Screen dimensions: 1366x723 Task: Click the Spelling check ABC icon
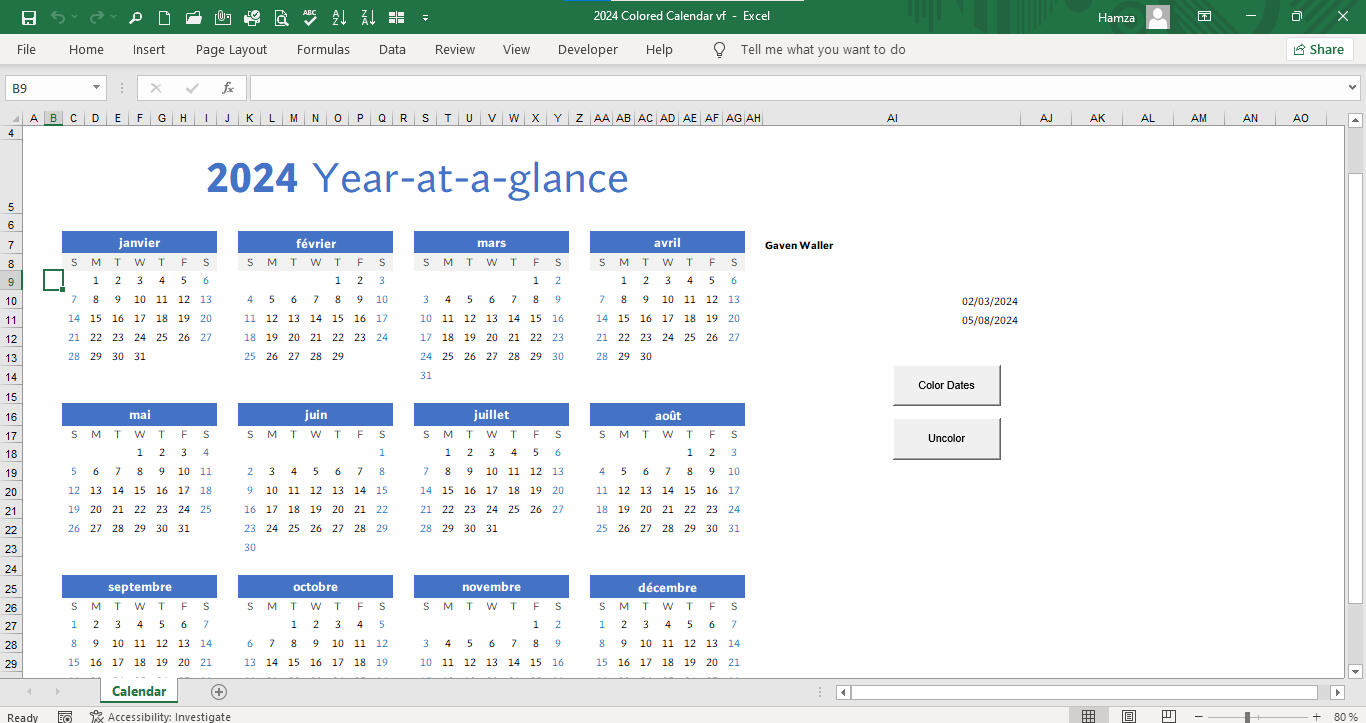(x=310, y=17)
